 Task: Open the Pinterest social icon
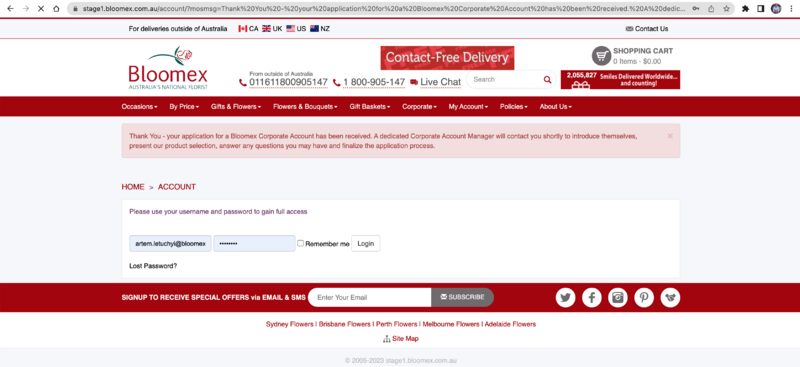[644, 298]
